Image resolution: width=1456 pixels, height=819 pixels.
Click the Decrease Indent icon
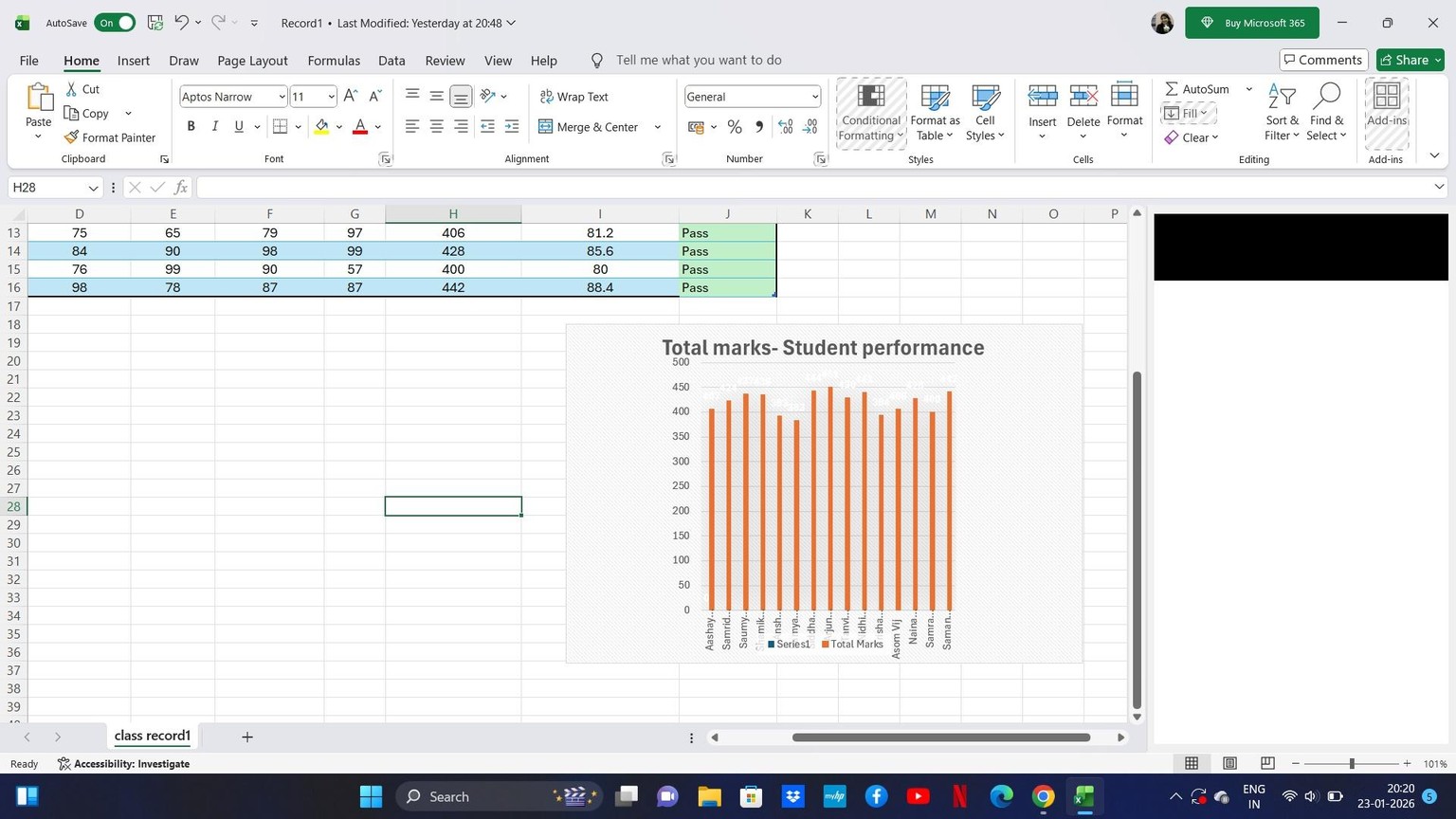coord(487,126)
